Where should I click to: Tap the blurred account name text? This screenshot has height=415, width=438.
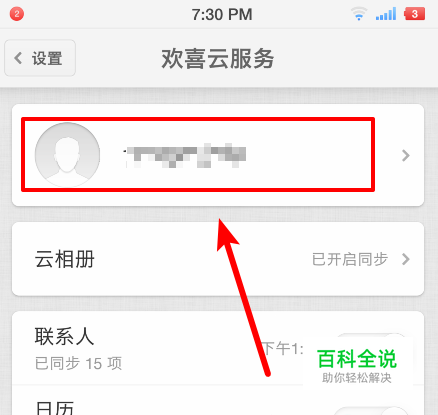coord(185,155)
